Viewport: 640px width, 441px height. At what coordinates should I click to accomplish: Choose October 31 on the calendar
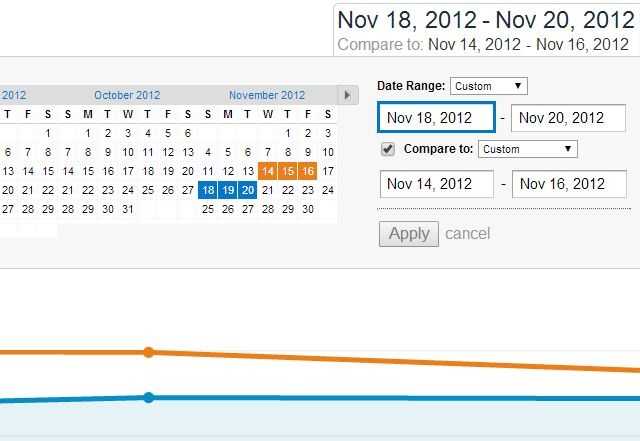pyautogui.click(x=128, y=209)
